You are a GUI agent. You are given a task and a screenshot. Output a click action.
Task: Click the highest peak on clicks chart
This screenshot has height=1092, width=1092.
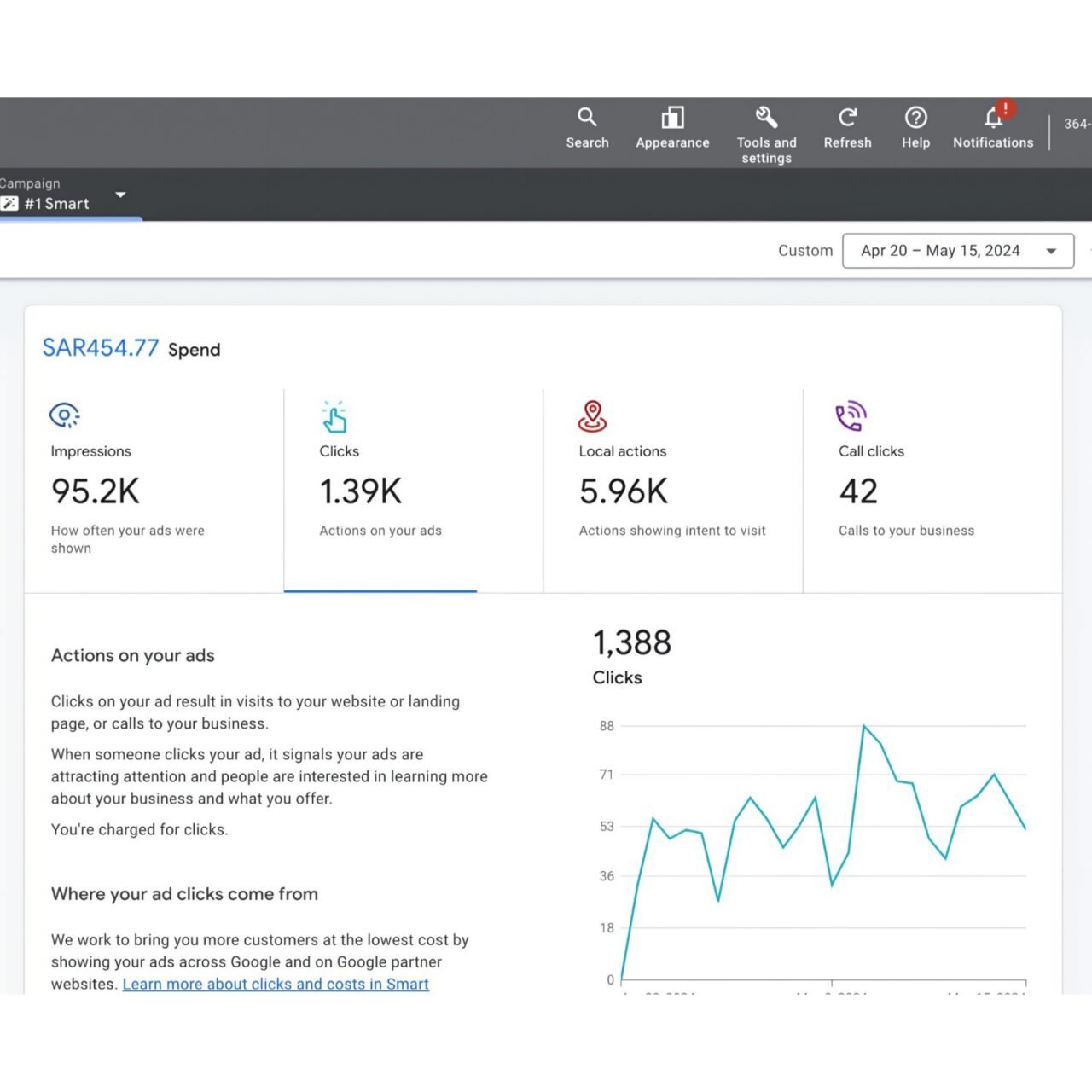pos(864,726)
